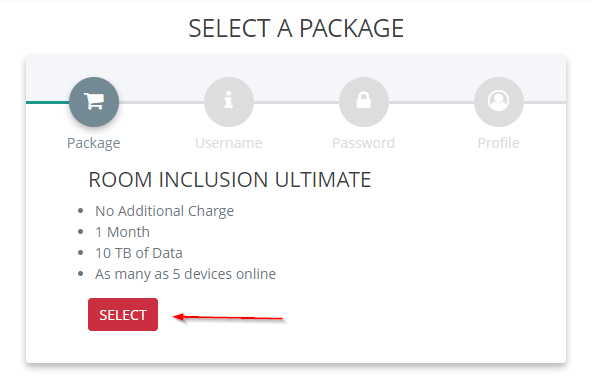
Task: Click the 10 TB of Data bullet
Action: click(139, 253)
